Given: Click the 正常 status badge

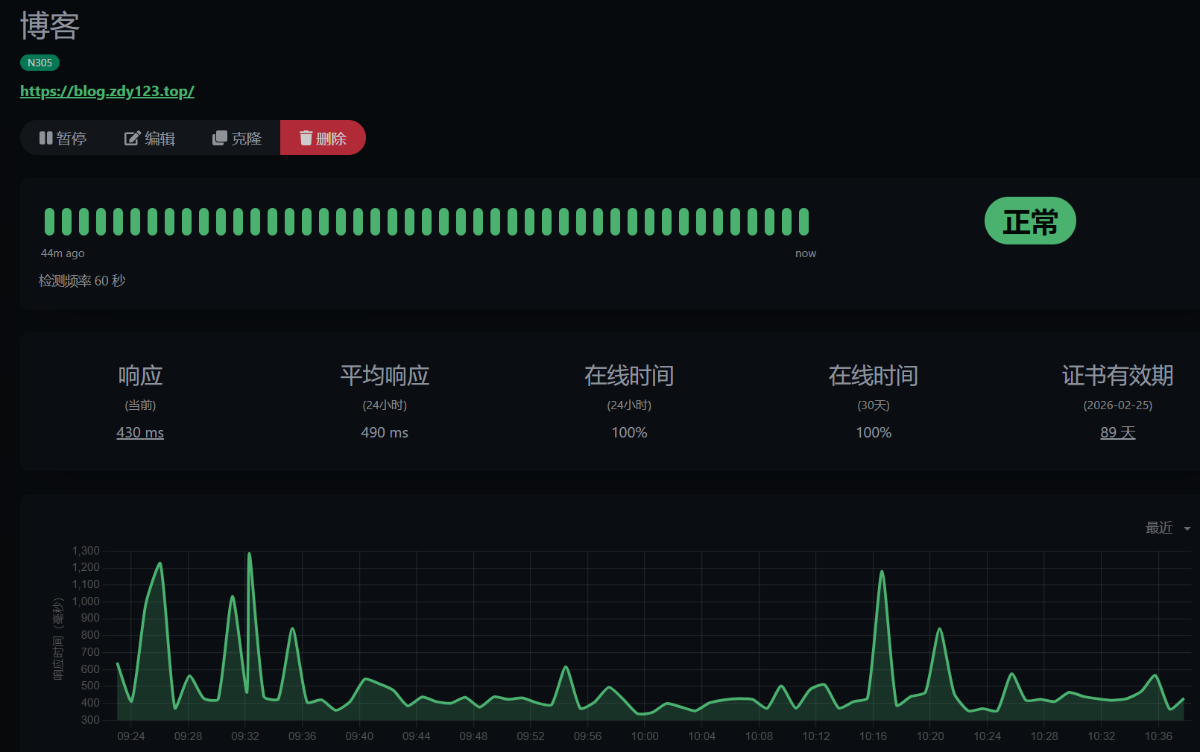Looking at the screenshot, I should (x=1030, y=221).
